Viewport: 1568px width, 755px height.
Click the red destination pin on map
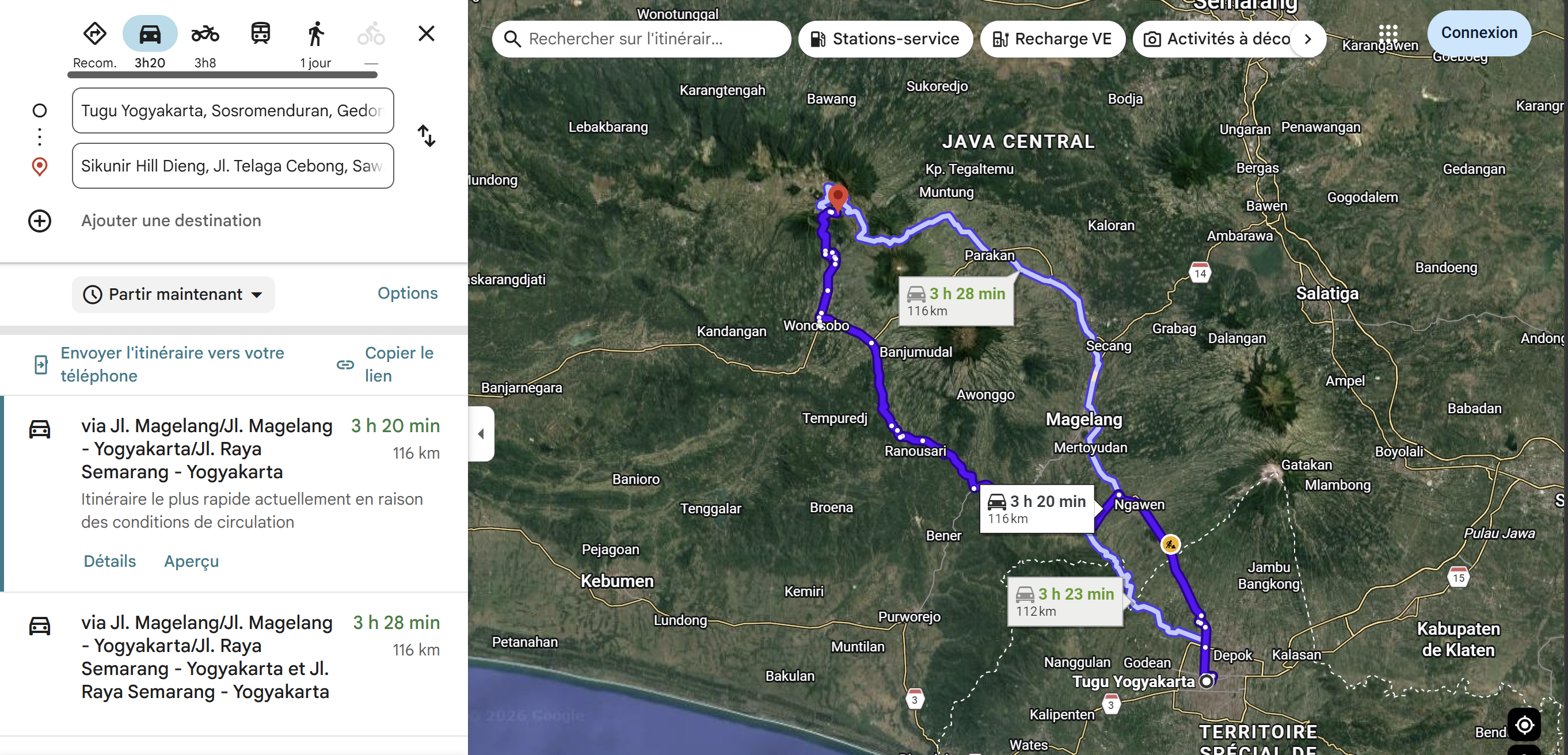point(838,199)
